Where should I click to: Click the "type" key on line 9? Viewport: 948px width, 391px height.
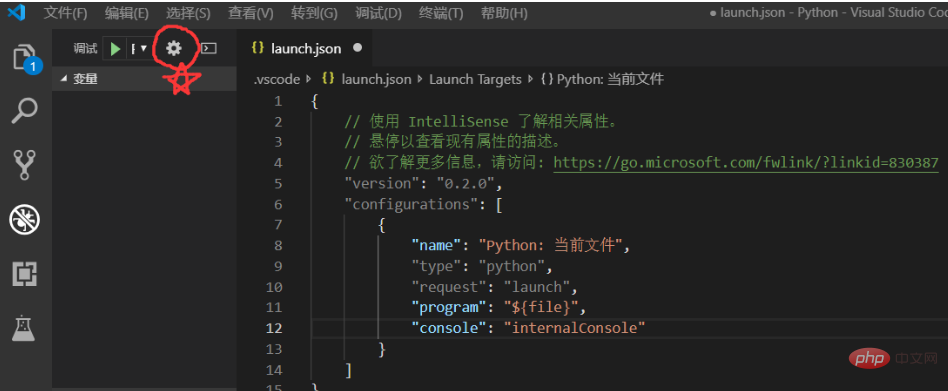pos(436,266)
